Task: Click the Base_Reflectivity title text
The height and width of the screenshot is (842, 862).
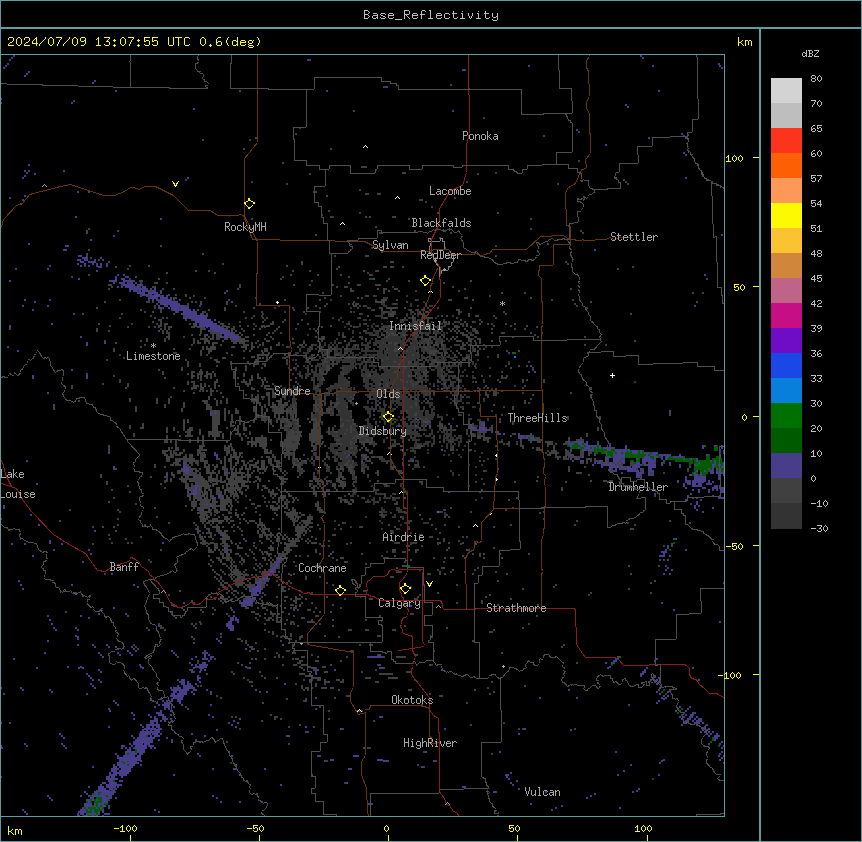Action: [431, 15]
